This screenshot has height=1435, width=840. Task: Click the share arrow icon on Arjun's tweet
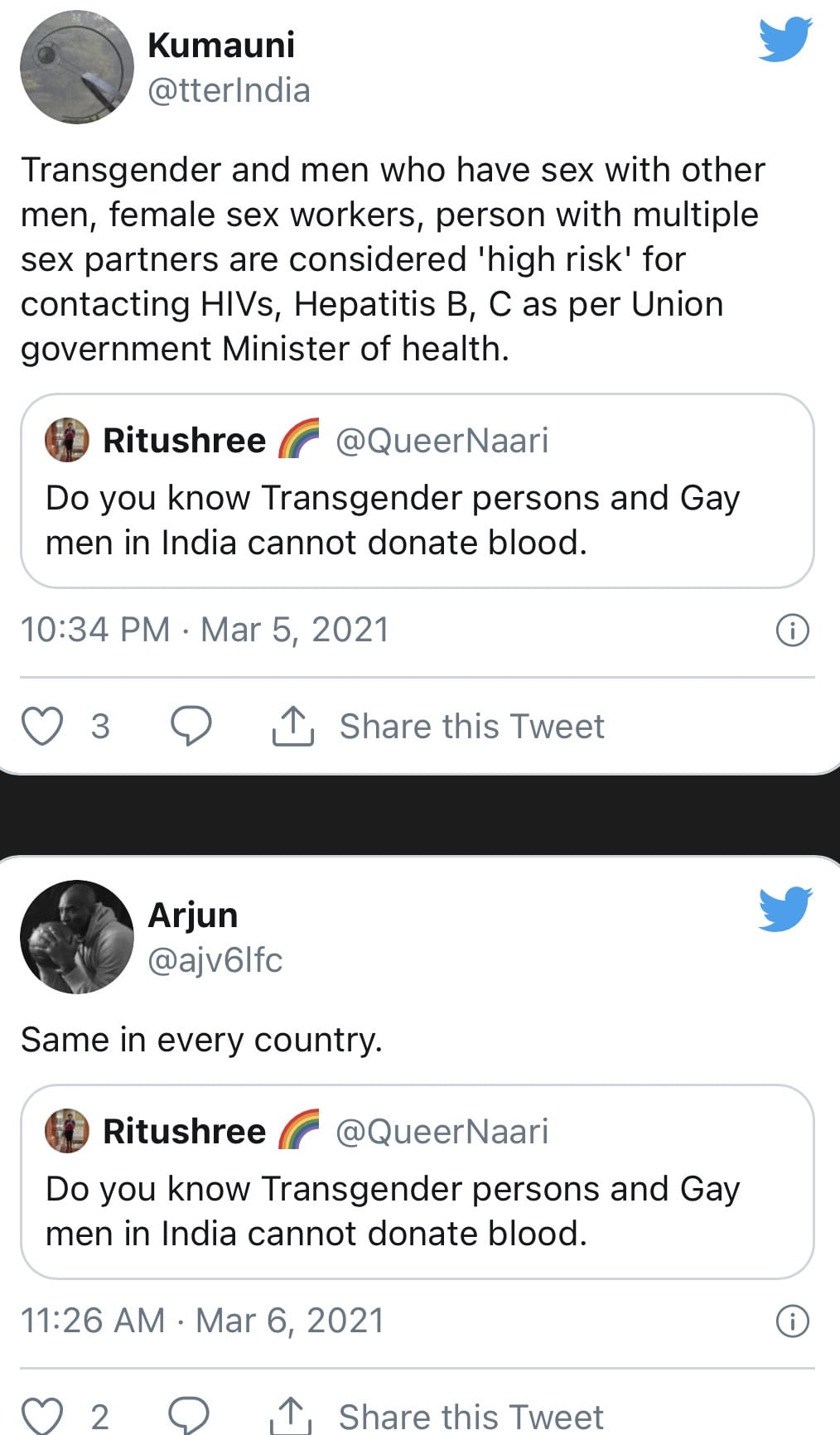point(291,1415)
